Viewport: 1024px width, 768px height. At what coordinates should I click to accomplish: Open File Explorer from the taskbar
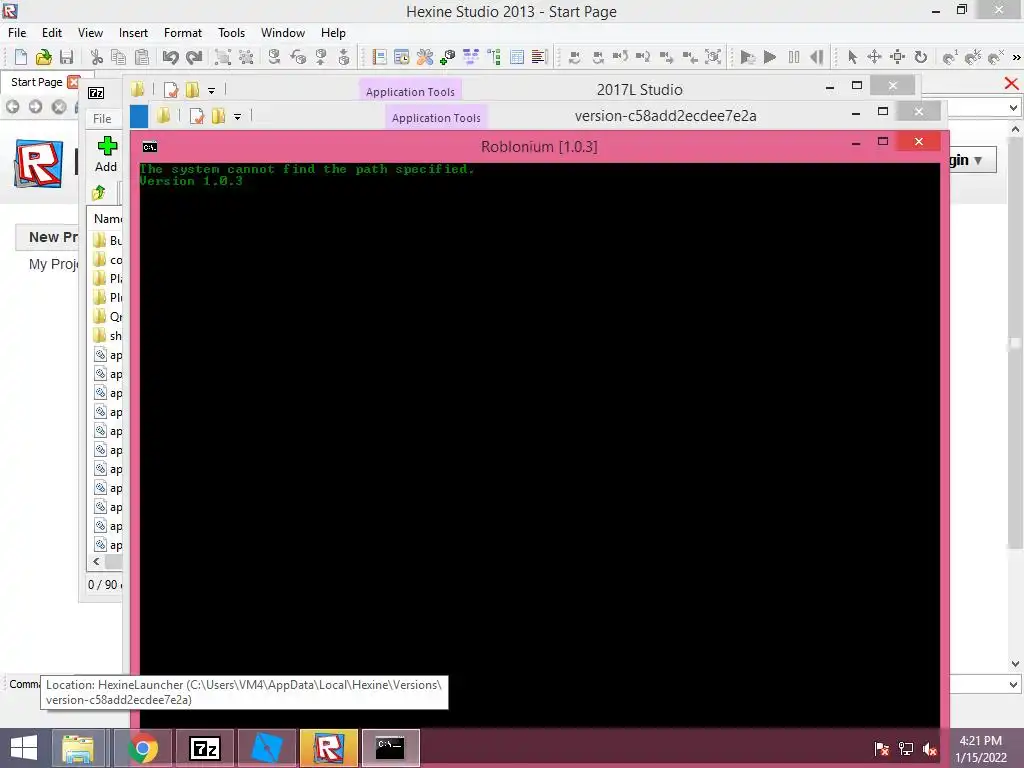tap(78, 748)
